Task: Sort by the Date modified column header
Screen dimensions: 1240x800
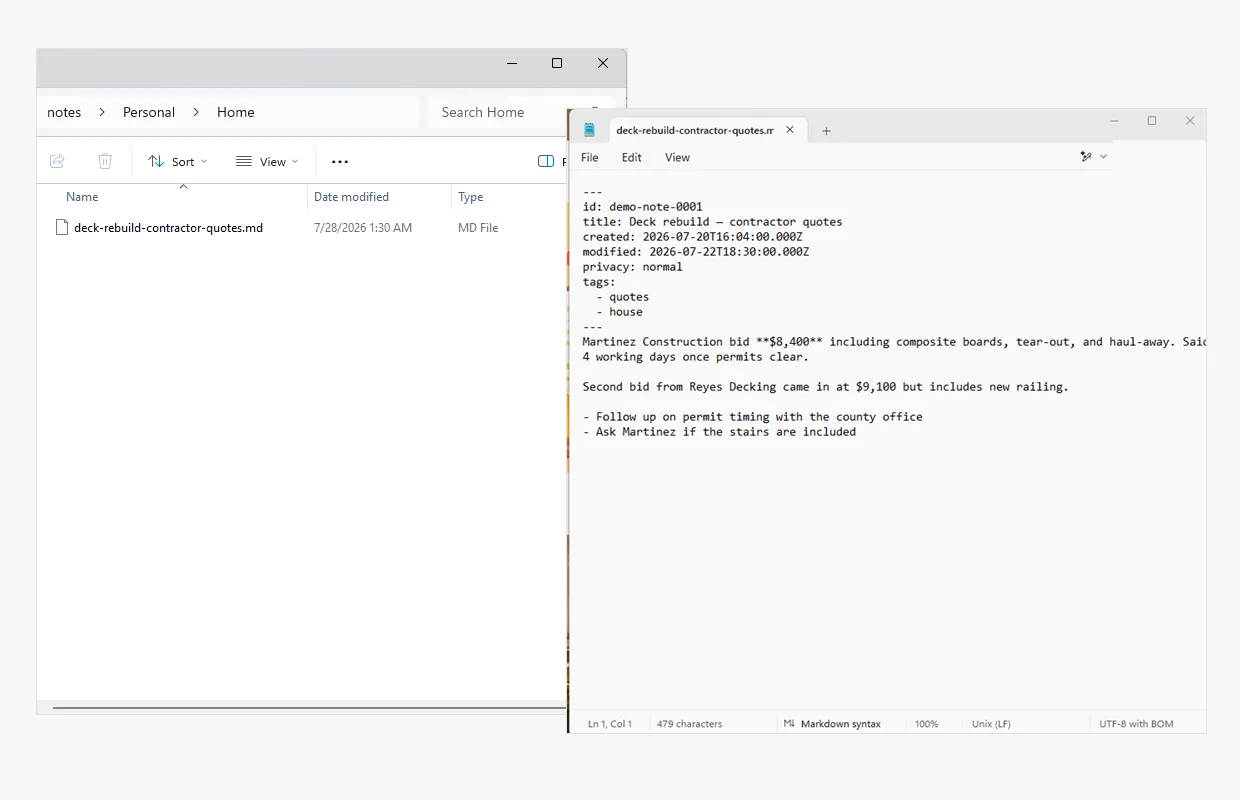Action: 351,197
